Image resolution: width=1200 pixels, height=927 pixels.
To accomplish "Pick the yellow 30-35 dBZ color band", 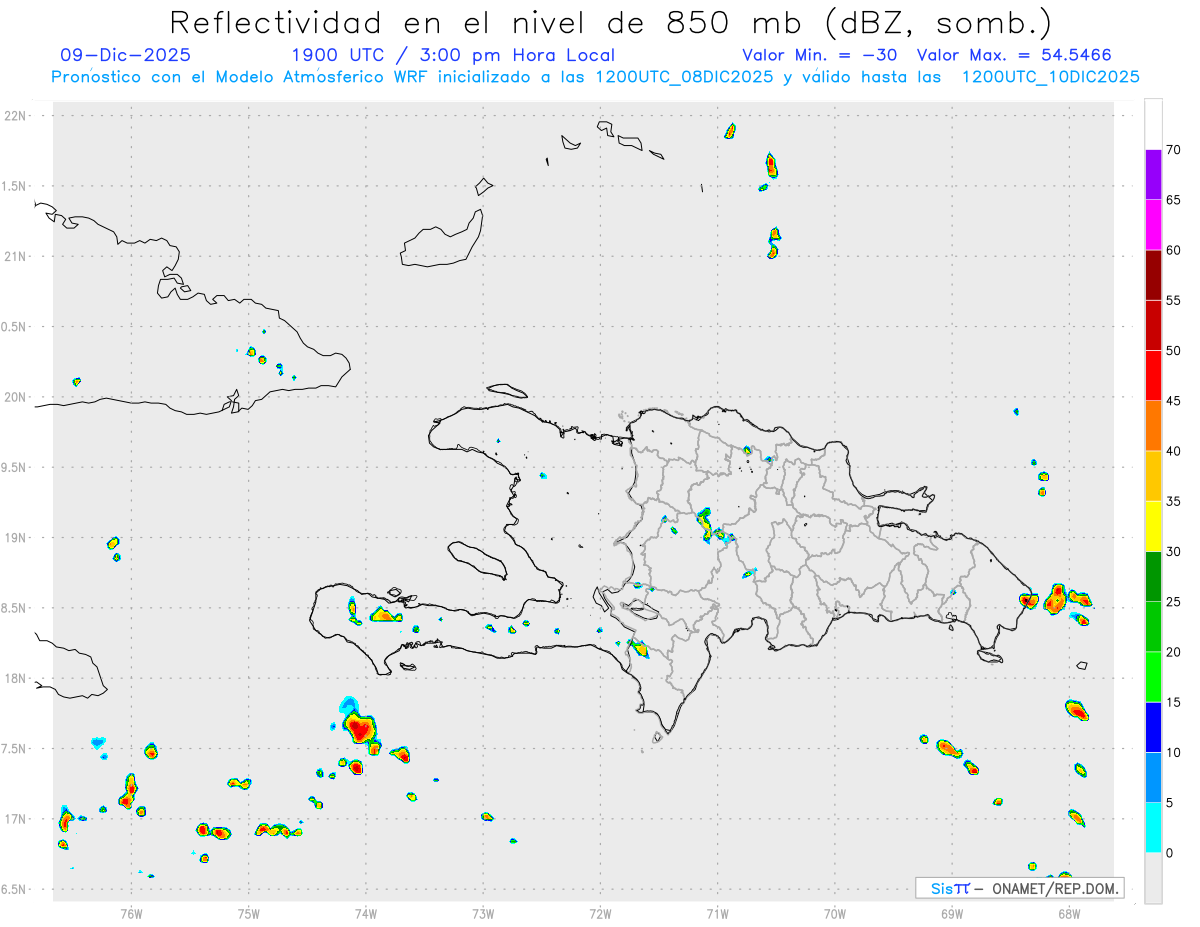I will [1153, 527].
